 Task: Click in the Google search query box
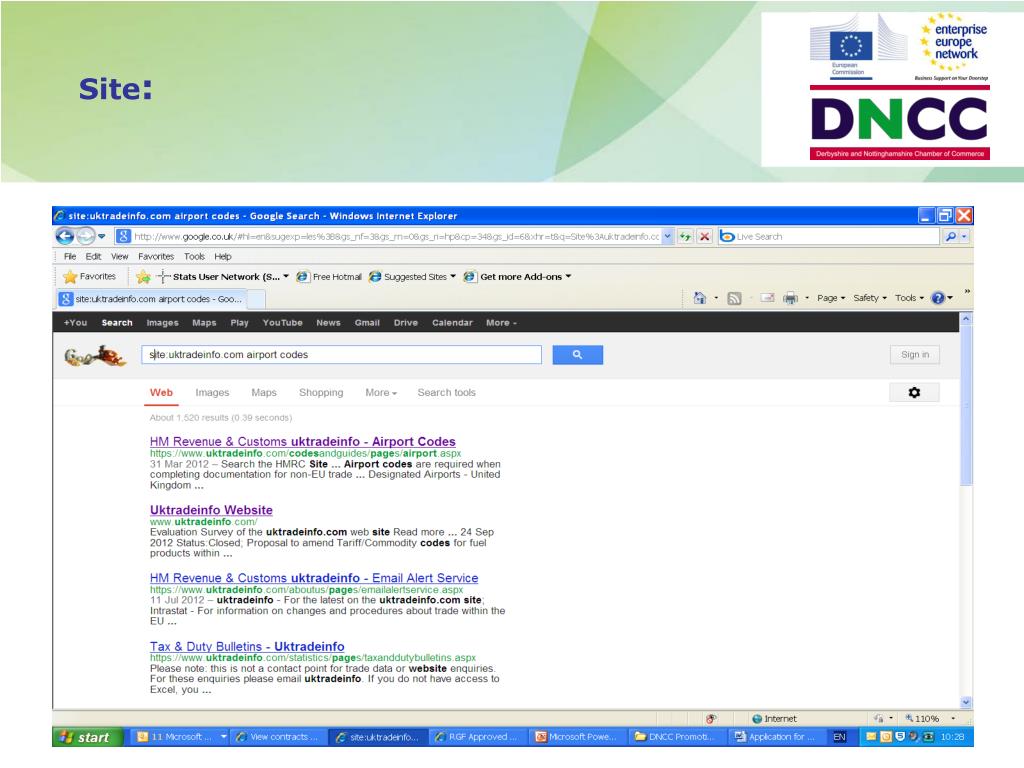point(342,355)
